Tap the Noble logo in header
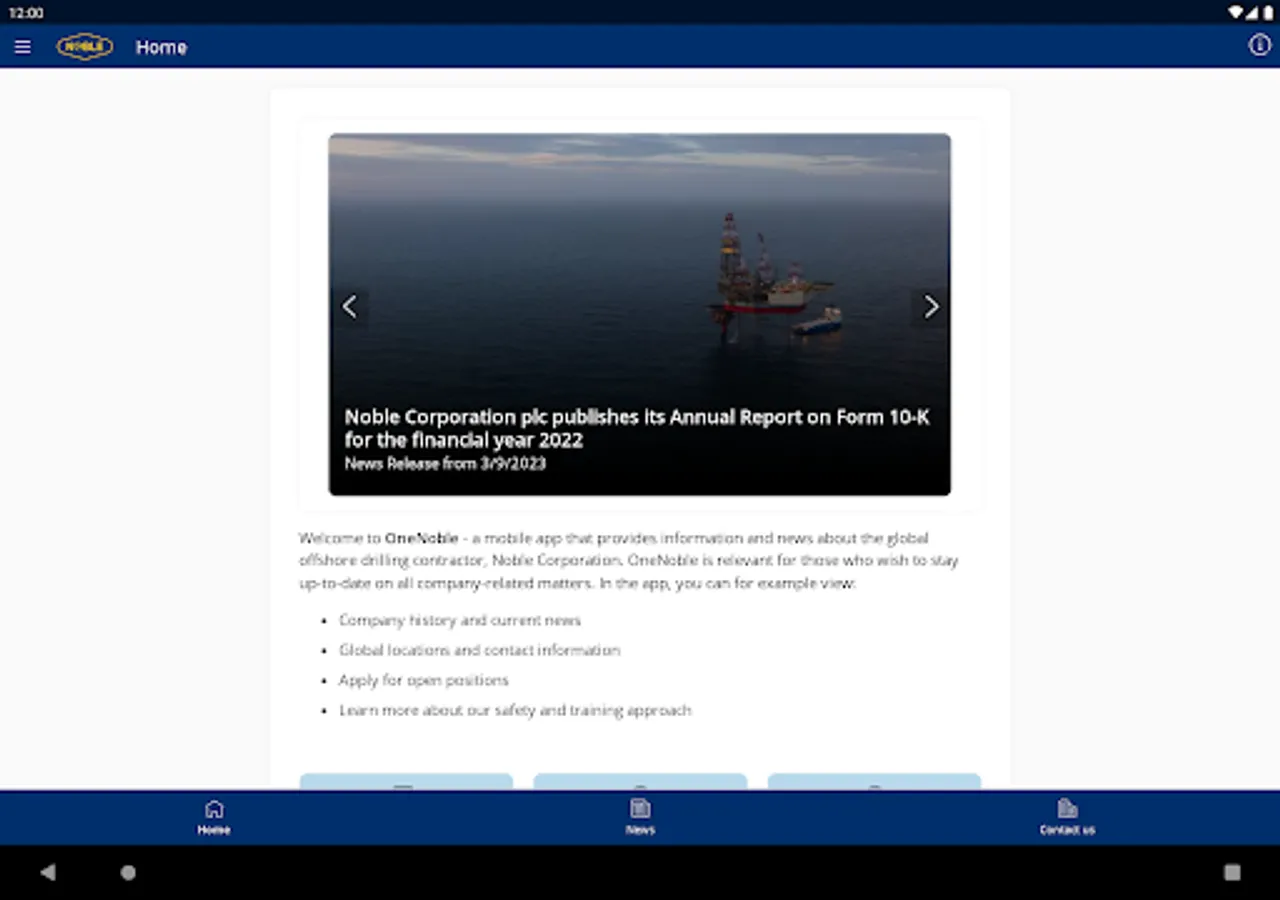 [85, 47]
